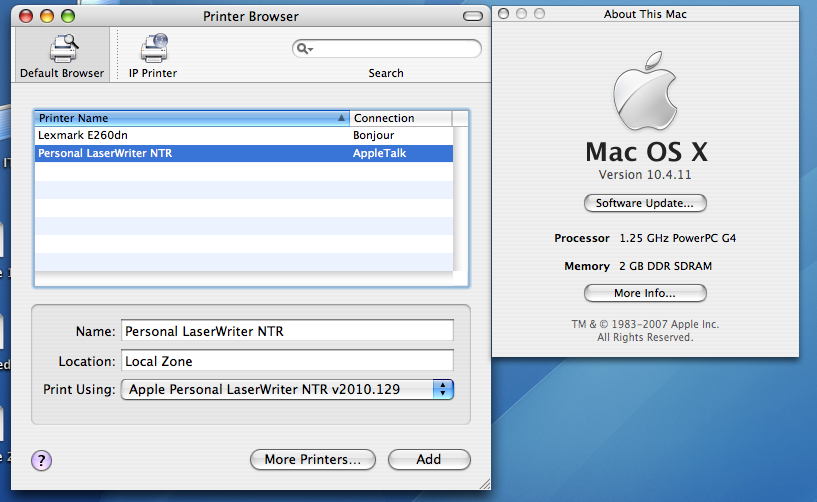
Task: Open the Print Using dropdown
Action: [x=287, y=389]
